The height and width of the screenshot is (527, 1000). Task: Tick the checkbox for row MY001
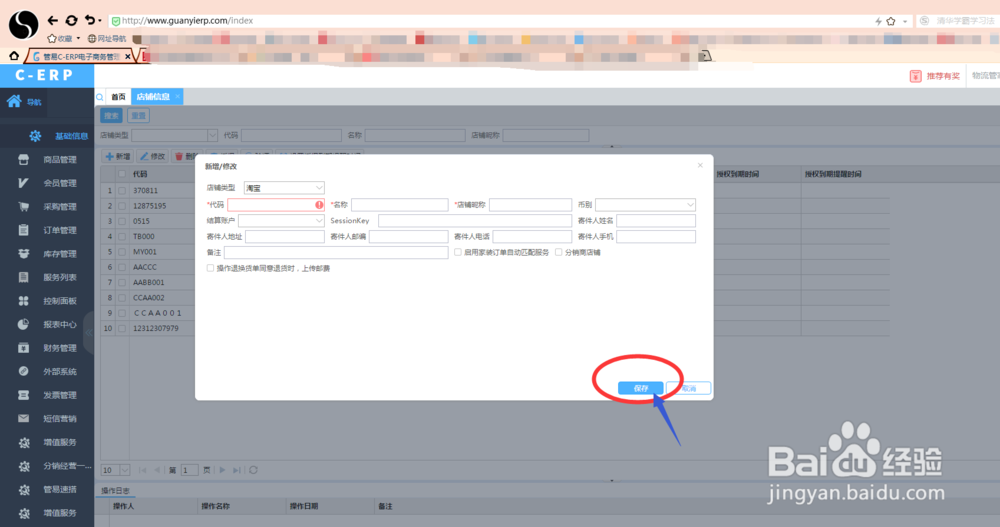(122, 252)
